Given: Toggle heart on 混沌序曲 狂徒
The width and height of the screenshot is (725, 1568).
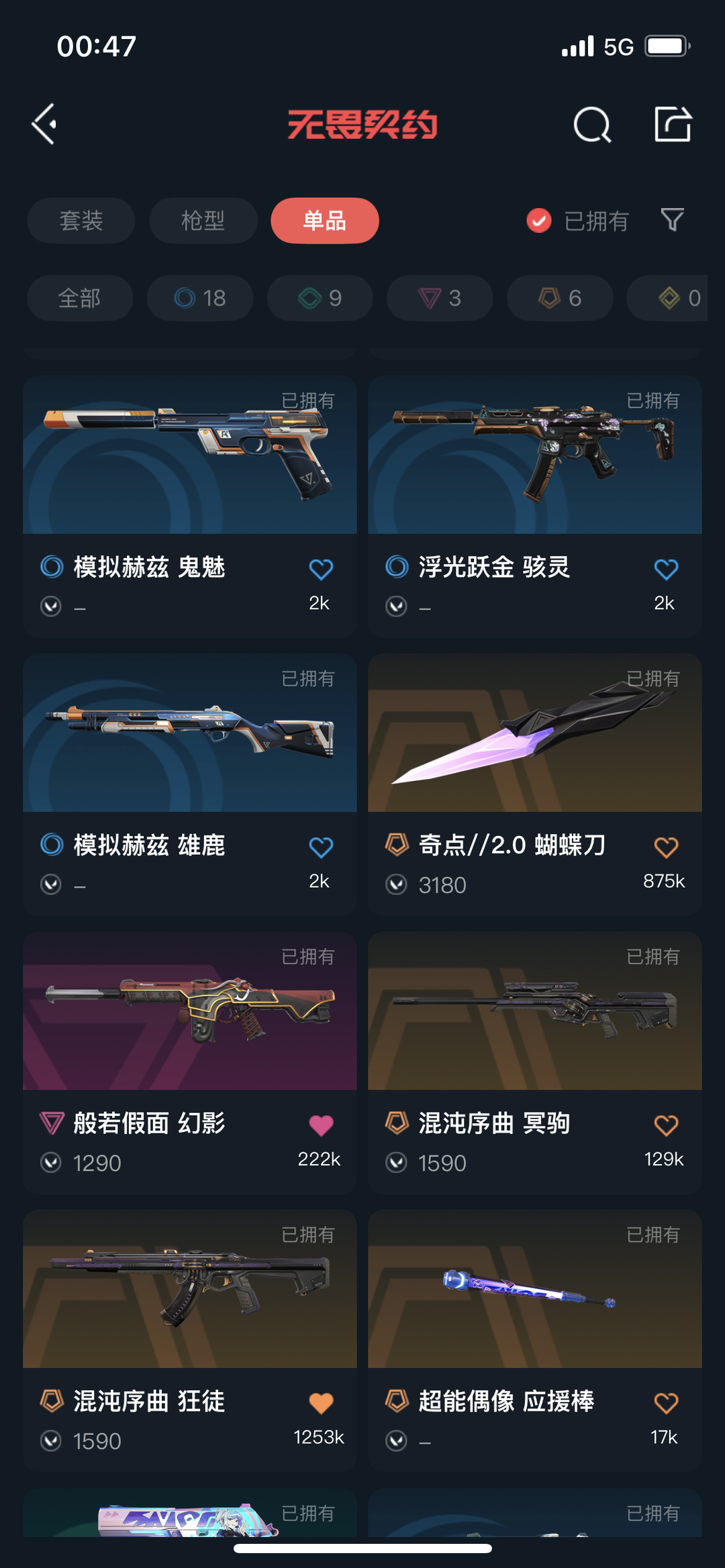Looking at the screenshot, I should pyautogui.click(x=321, y=1402).
